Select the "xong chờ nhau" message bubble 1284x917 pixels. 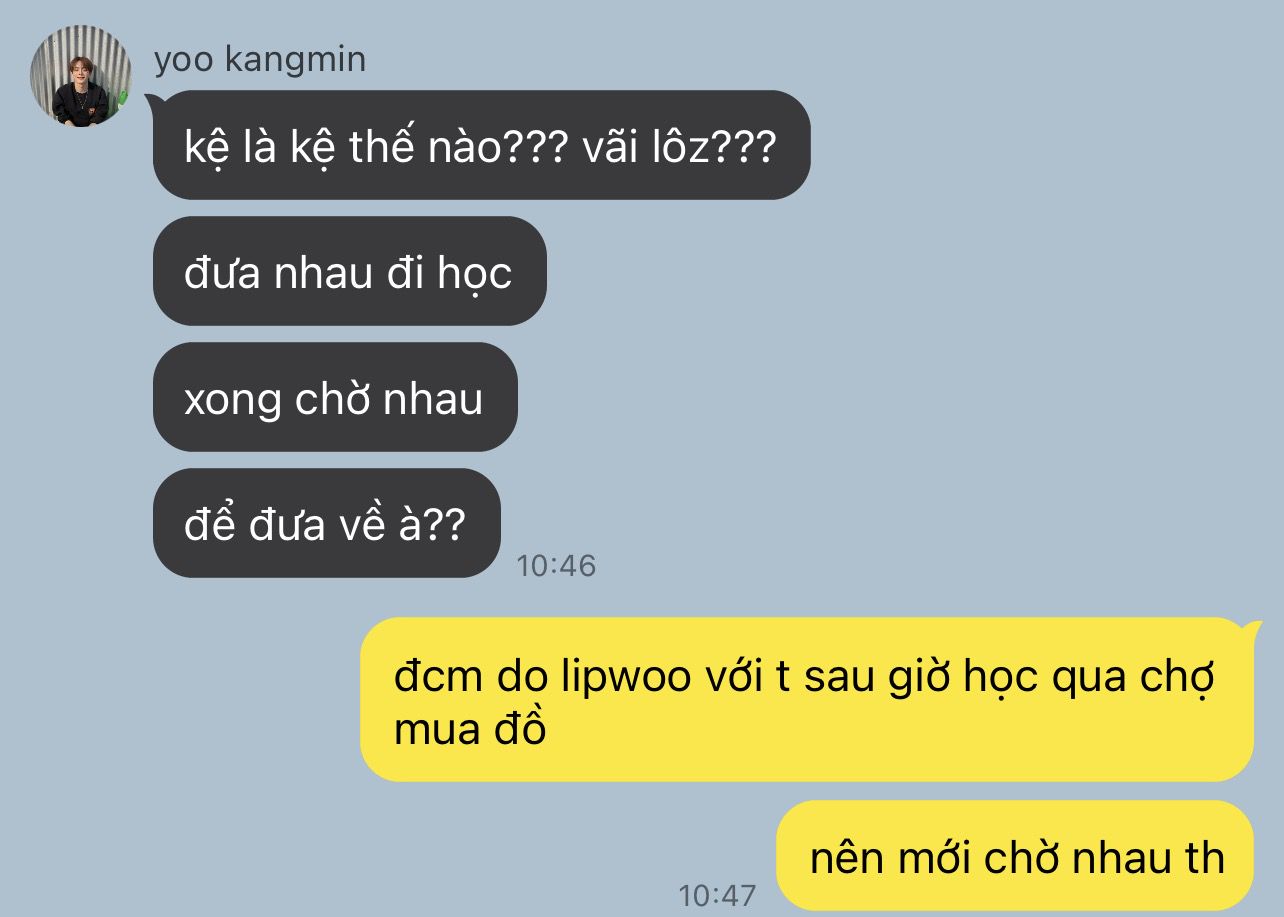click(x=335, y=397)
